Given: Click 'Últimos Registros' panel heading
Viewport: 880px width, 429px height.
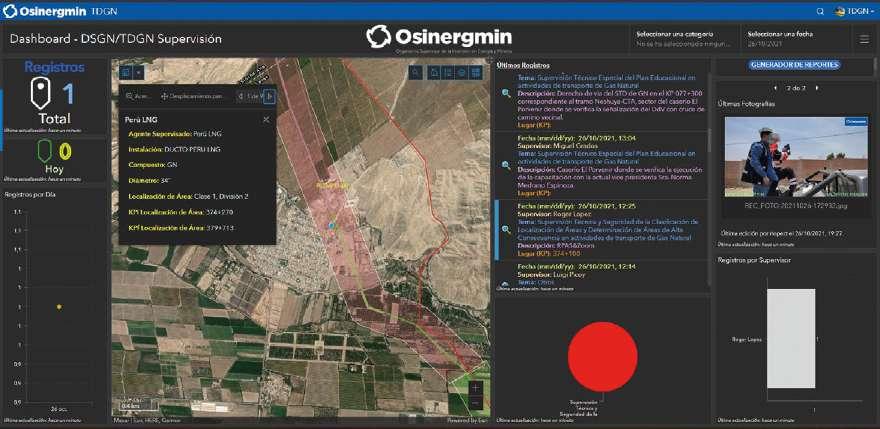Looking at the screenshot, I should coord(523,66).
